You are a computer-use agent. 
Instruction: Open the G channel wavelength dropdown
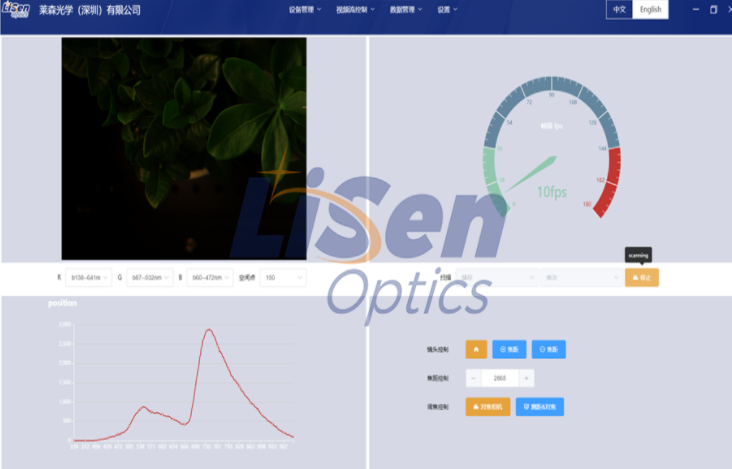(x=149, y=277)
